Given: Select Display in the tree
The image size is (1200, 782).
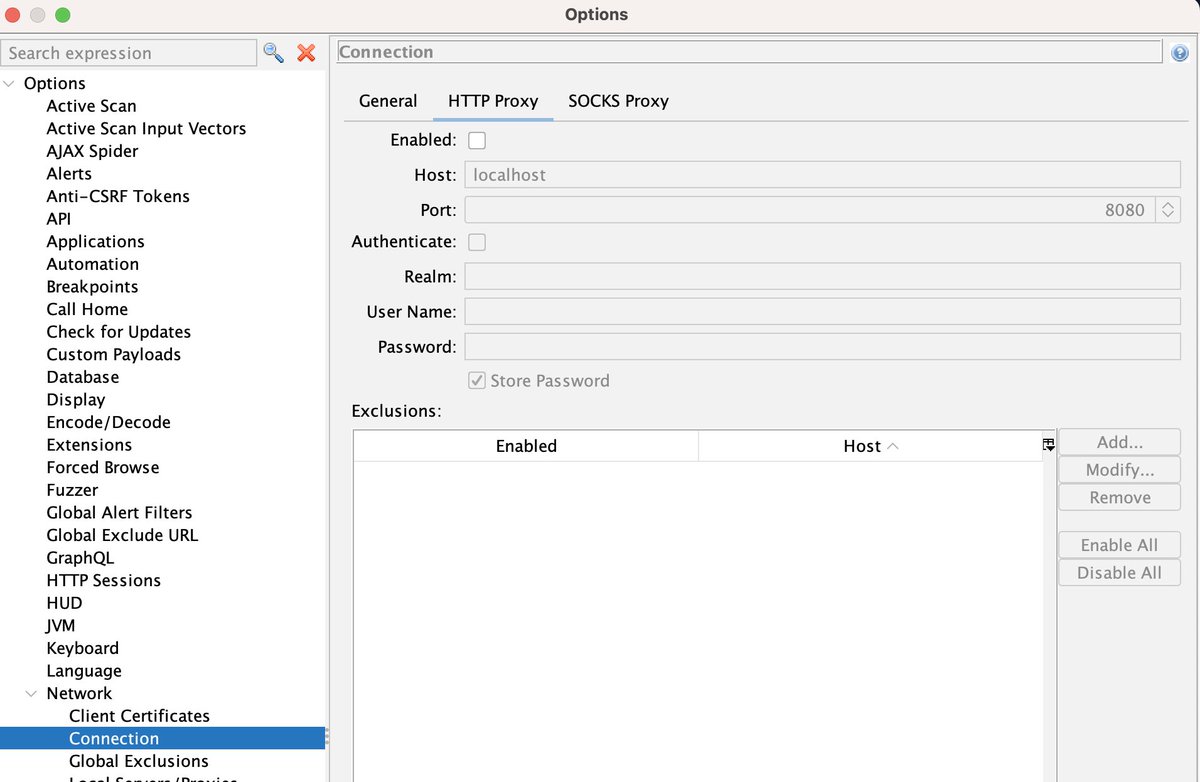Looking at the screenshot, I should coord(76,399).
